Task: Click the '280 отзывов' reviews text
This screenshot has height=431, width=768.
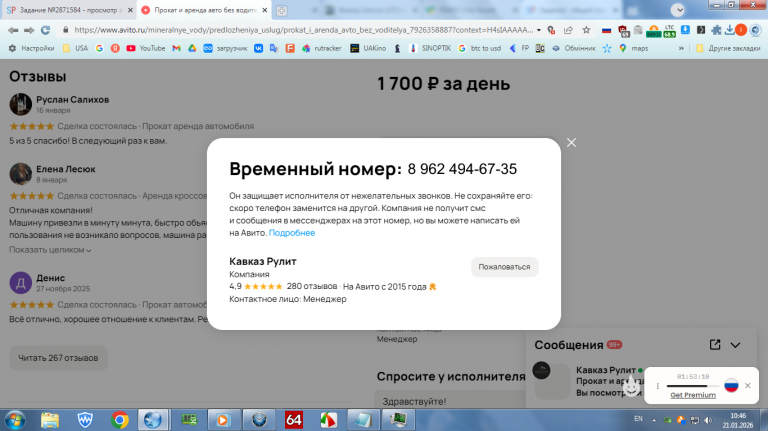Action: [x=312, y=286]
